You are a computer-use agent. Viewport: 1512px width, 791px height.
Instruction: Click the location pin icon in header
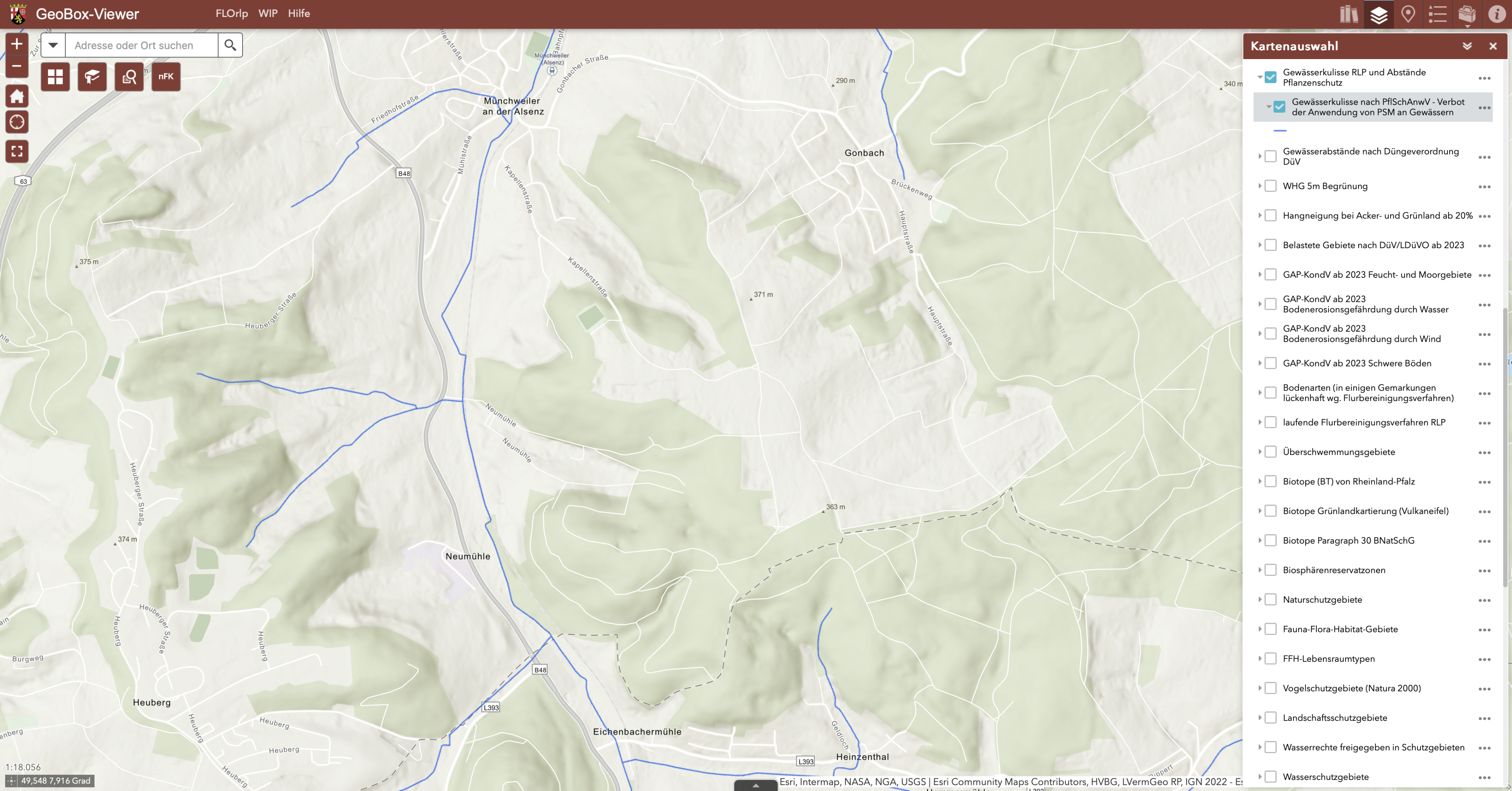coord(1408,14)
